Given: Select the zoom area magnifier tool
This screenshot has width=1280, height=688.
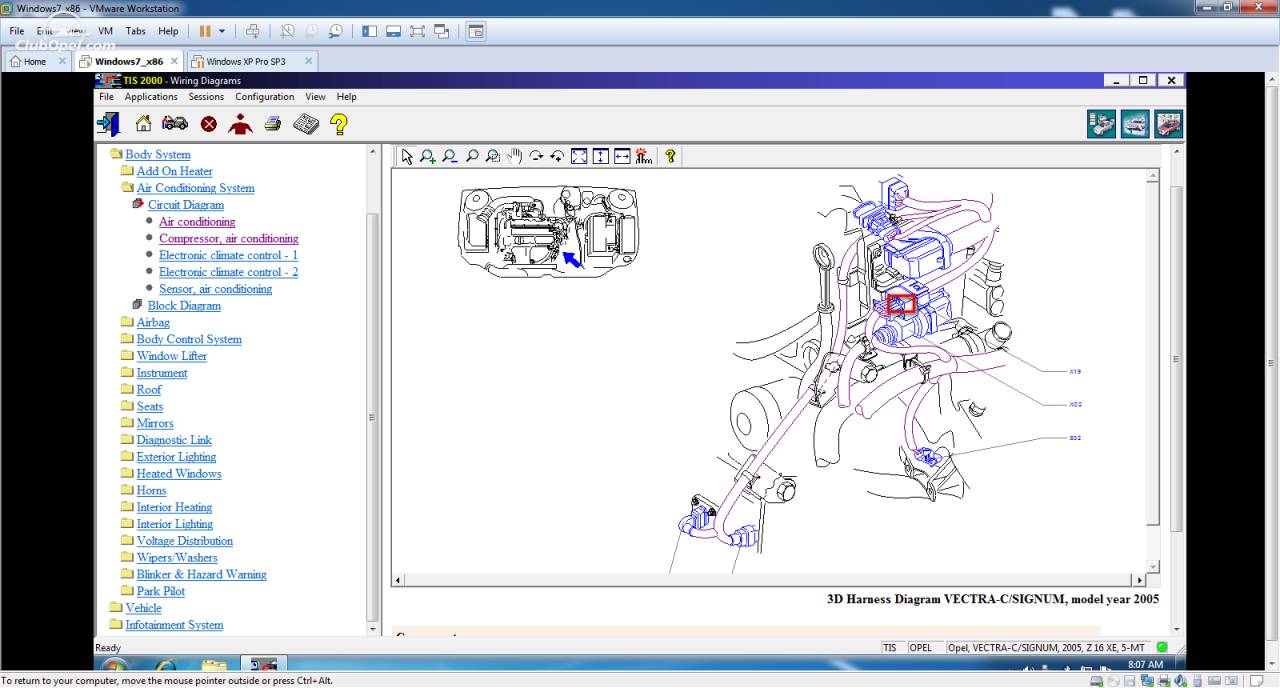Looking at the screenshot, I should [493, 156].
